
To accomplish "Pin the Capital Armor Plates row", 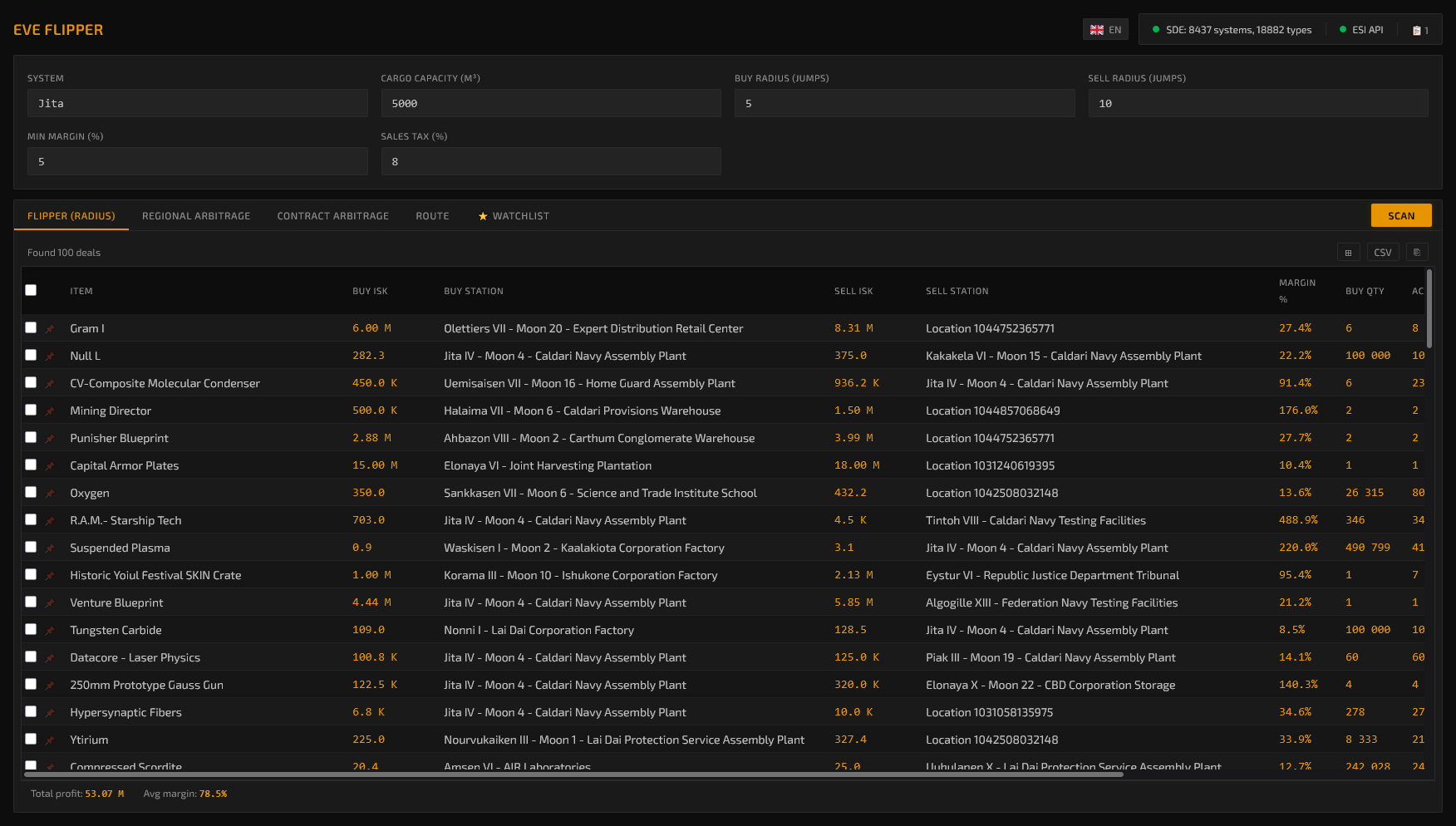I will coord(50,466).
